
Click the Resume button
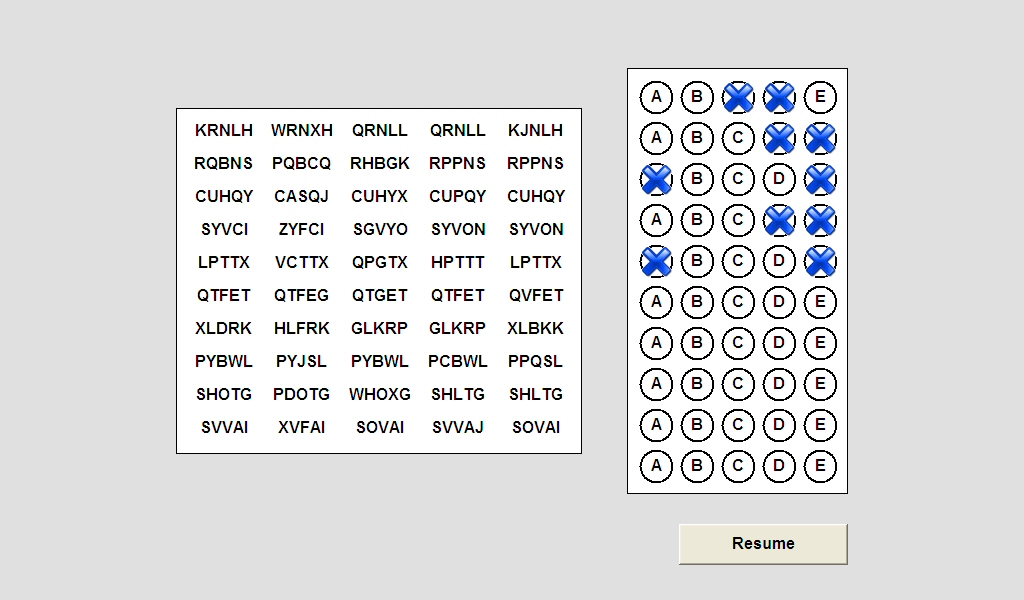coord(763,544)
